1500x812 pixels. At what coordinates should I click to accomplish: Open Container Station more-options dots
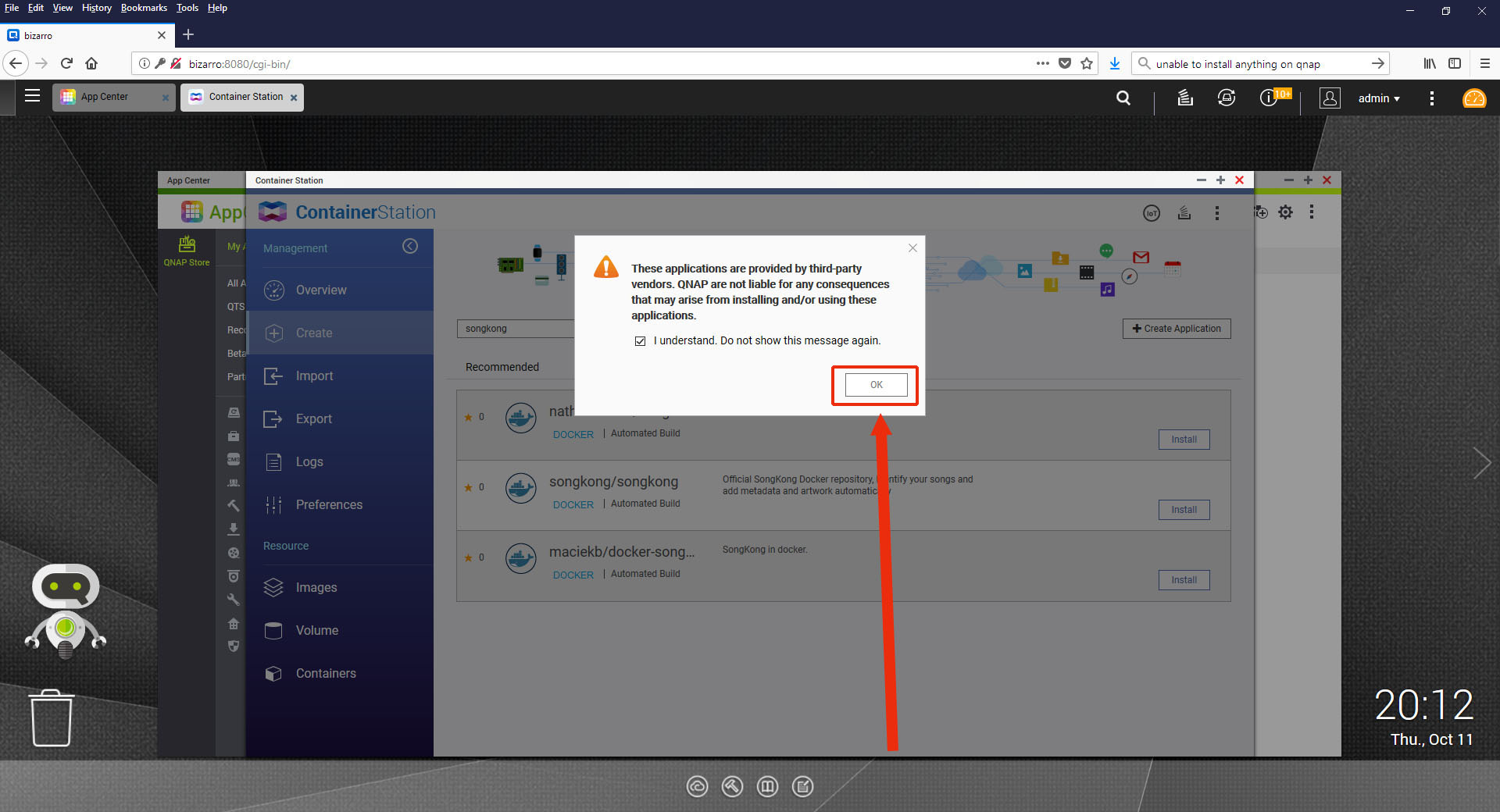(1216, 213)
